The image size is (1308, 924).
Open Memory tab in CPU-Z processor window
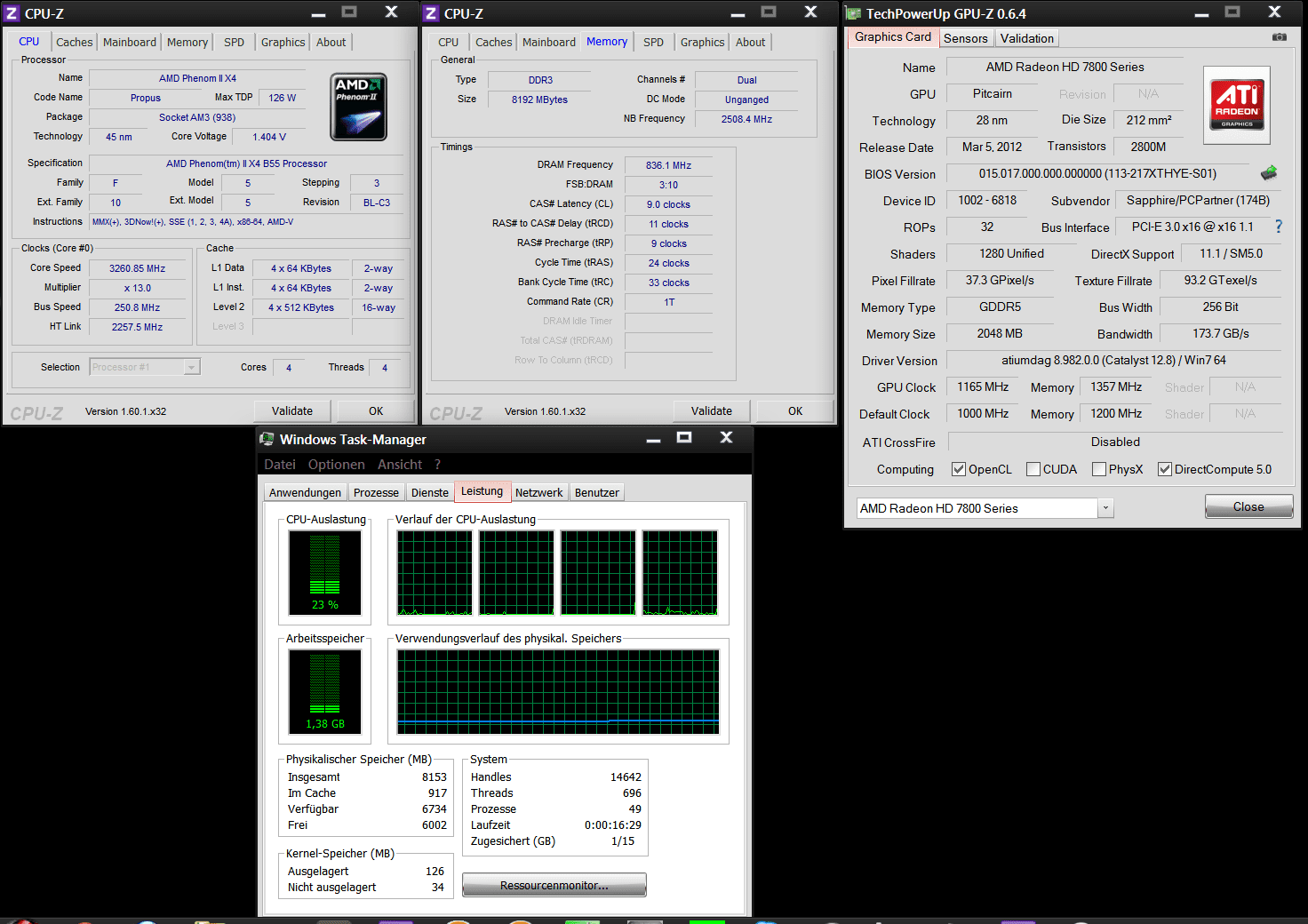(x=187, y=42)
